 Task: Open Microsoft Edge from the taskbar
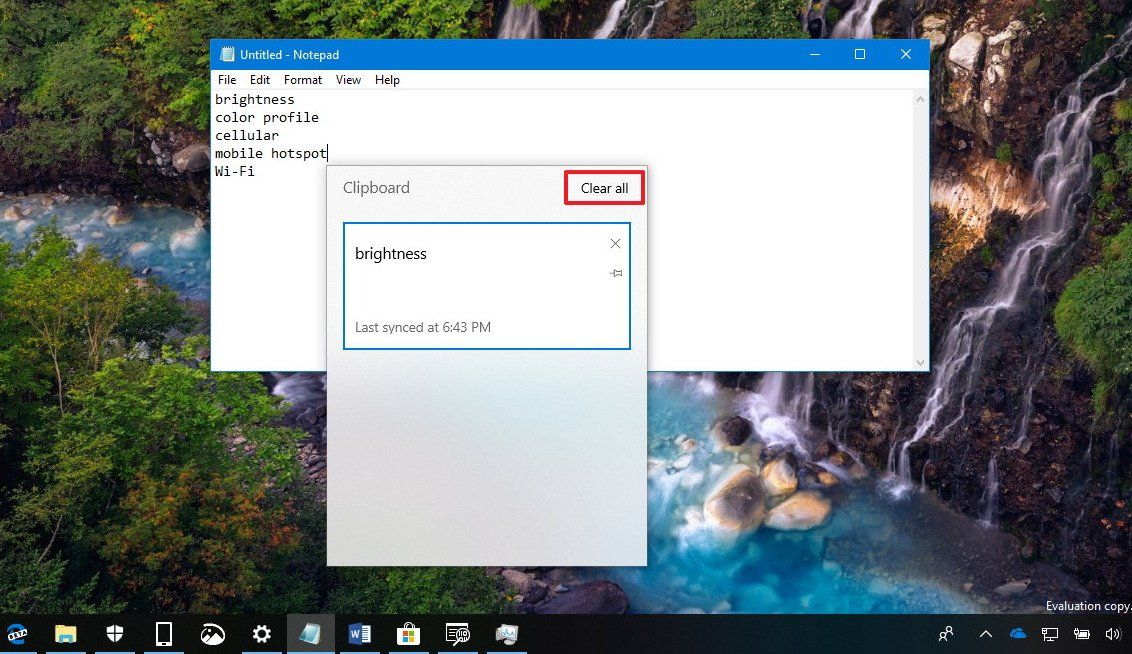coord(17,633)
